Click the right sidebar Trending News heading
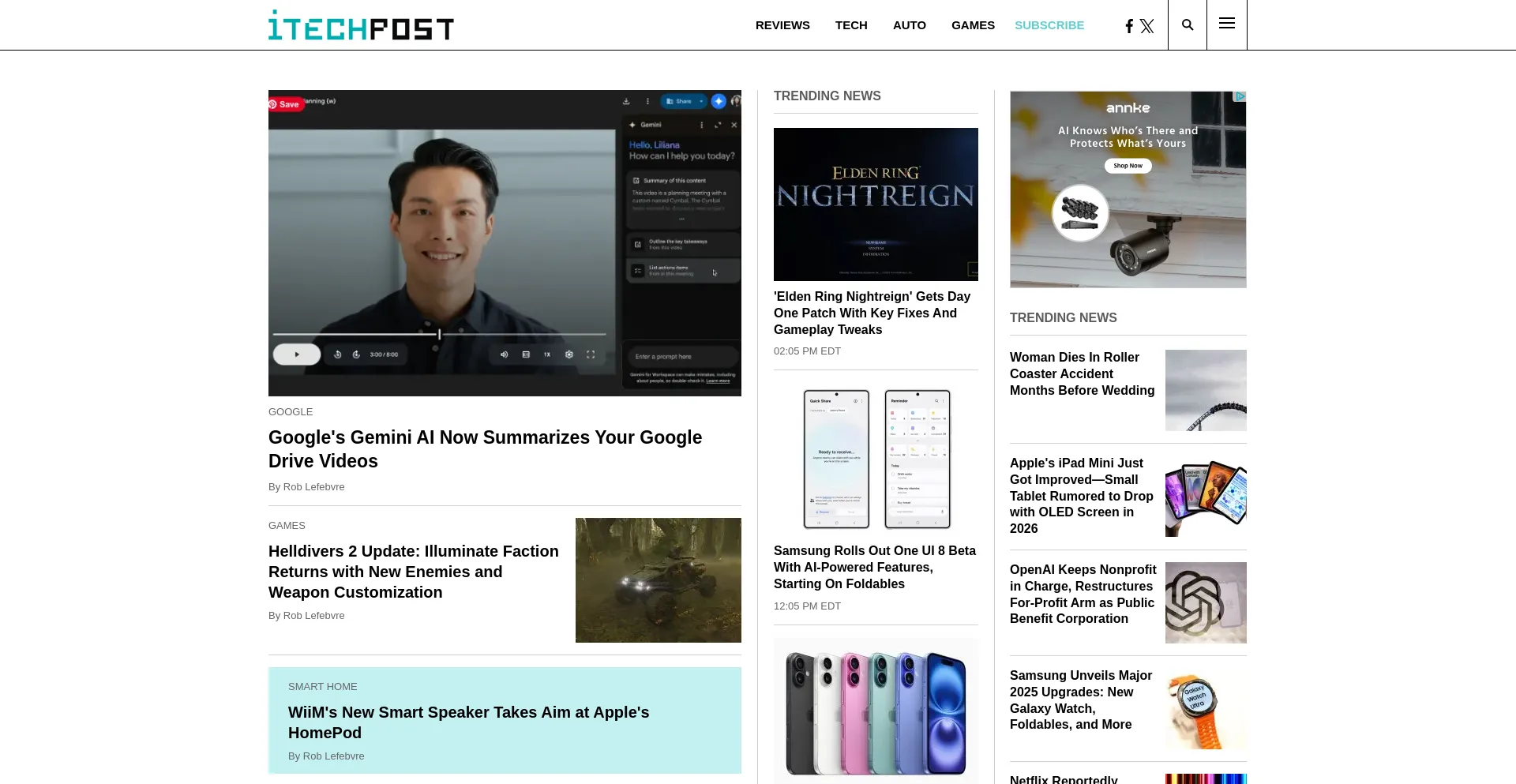The height and width of the screenshot is (784, 1516). pyautogui.click(x=1064, y=317)
